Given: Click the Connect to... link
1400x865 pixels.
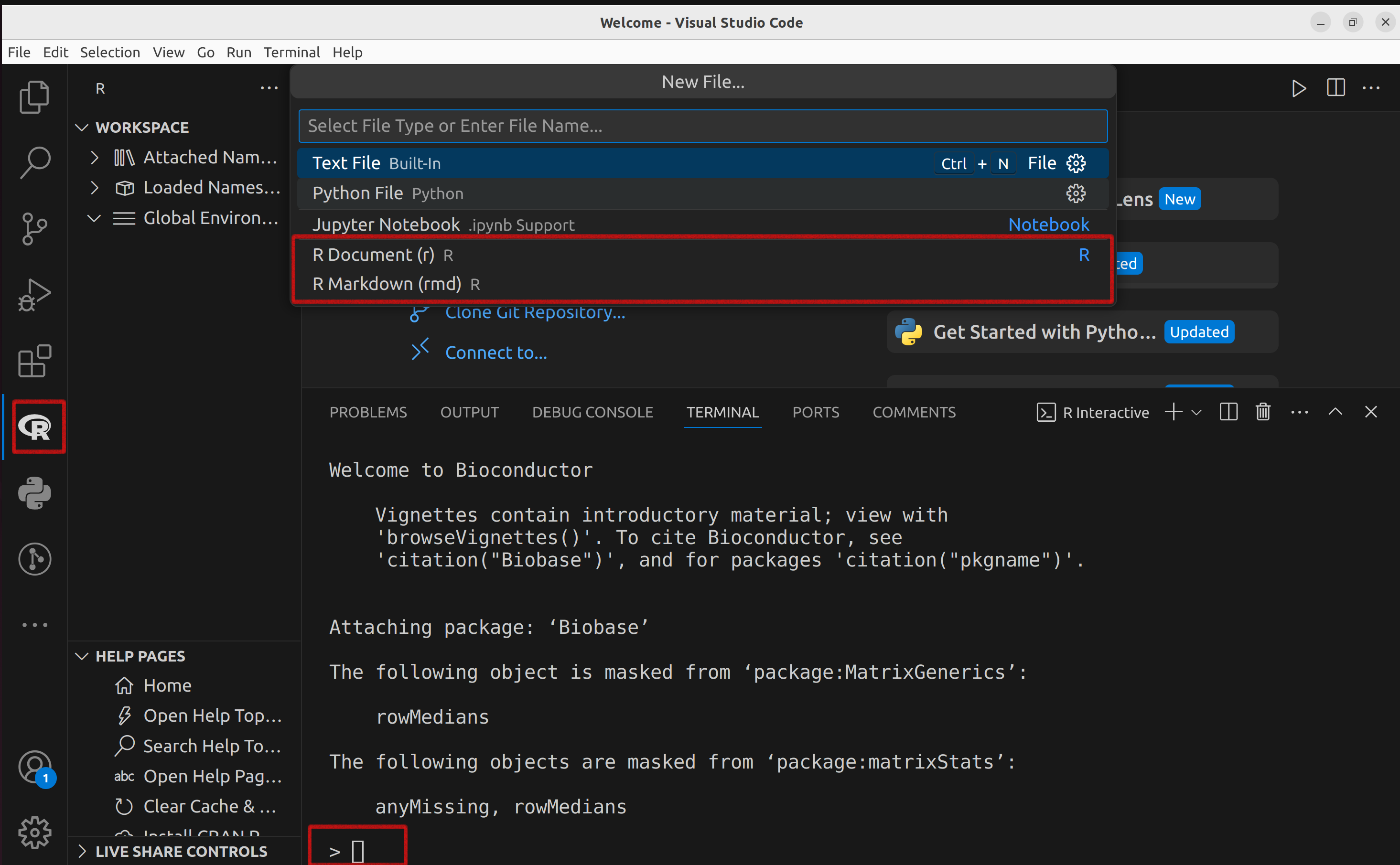Looking at the screenshot, I should coord(495,352).
